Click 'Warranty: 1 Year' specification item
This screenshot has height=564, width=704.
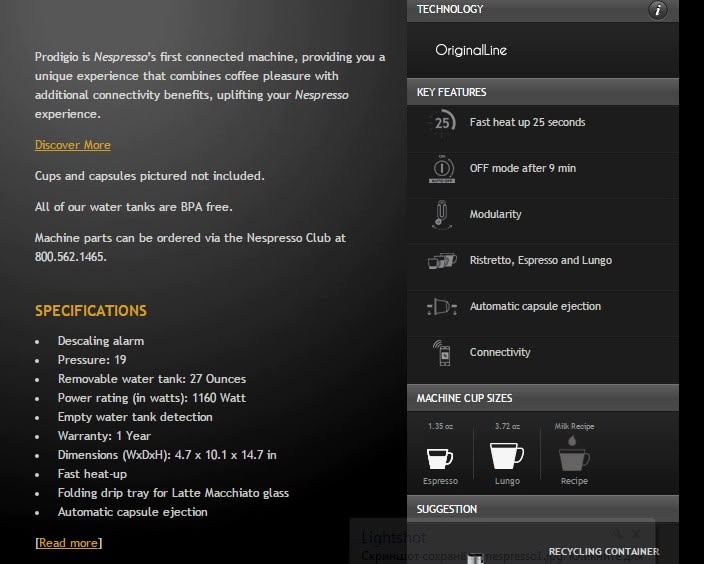(x=104, y=436)
